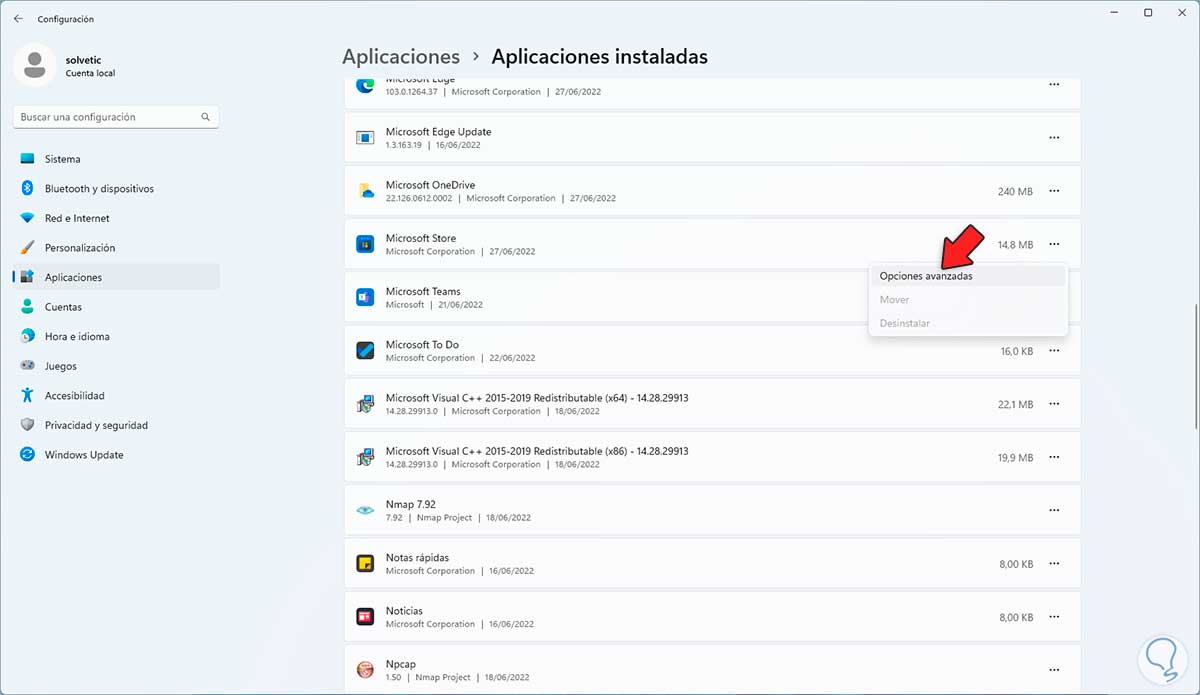Open Sistema settings in sidebar

(x=116, y=159)
